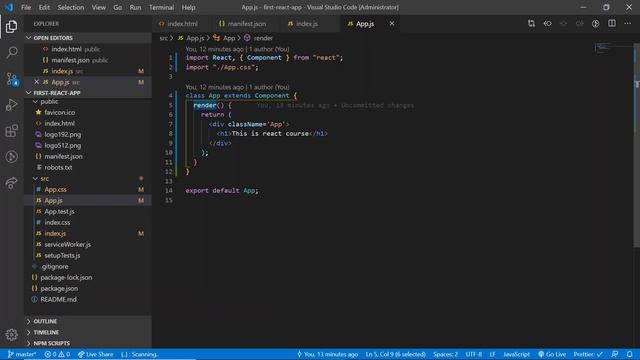640x360 pixels.
Task: Expand the Outline section
Action: point(88,321)
